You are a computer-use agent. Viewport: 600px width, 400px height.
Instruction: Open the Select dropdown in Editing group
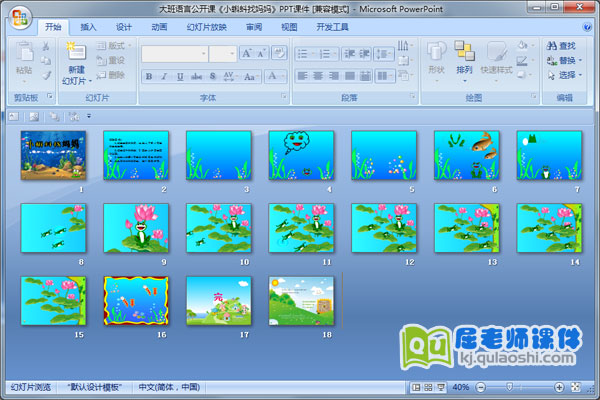pyautogui.click(x=567, y=75)
